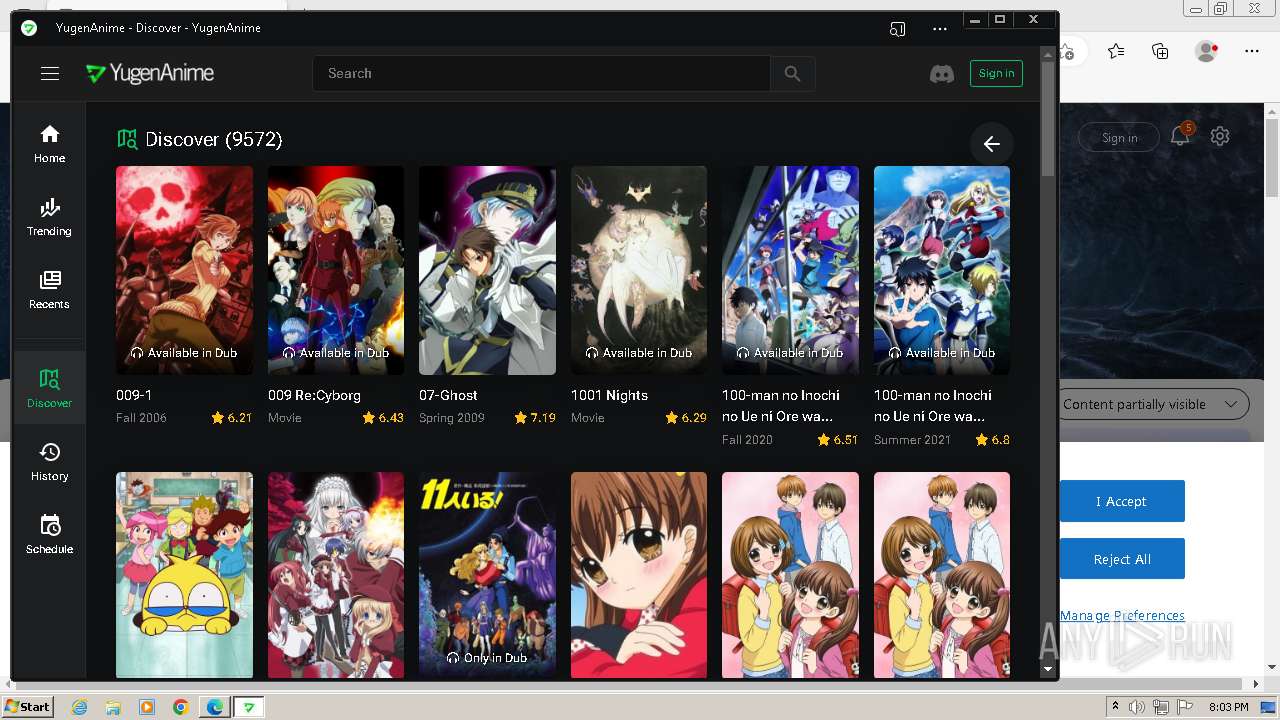Open the 1001 Nights poster

639,270
